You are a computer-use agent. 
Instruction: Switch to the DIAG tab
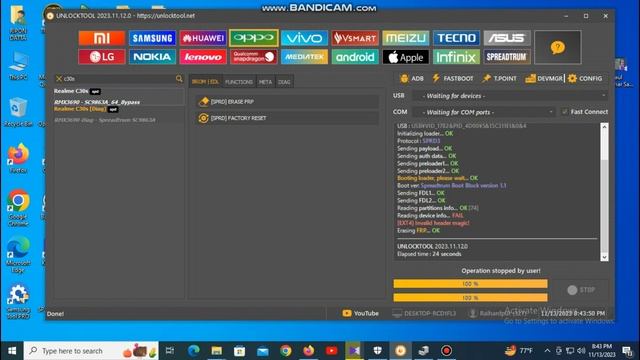284,82
